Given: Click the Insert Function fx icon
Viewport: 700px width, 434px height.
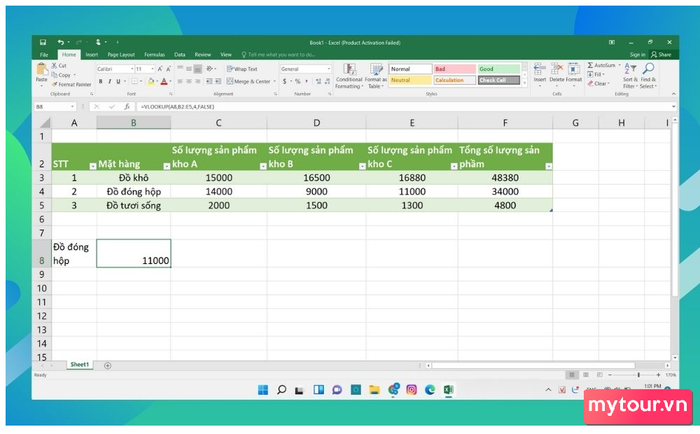Looking at the screenshot, I should point(131,105).
